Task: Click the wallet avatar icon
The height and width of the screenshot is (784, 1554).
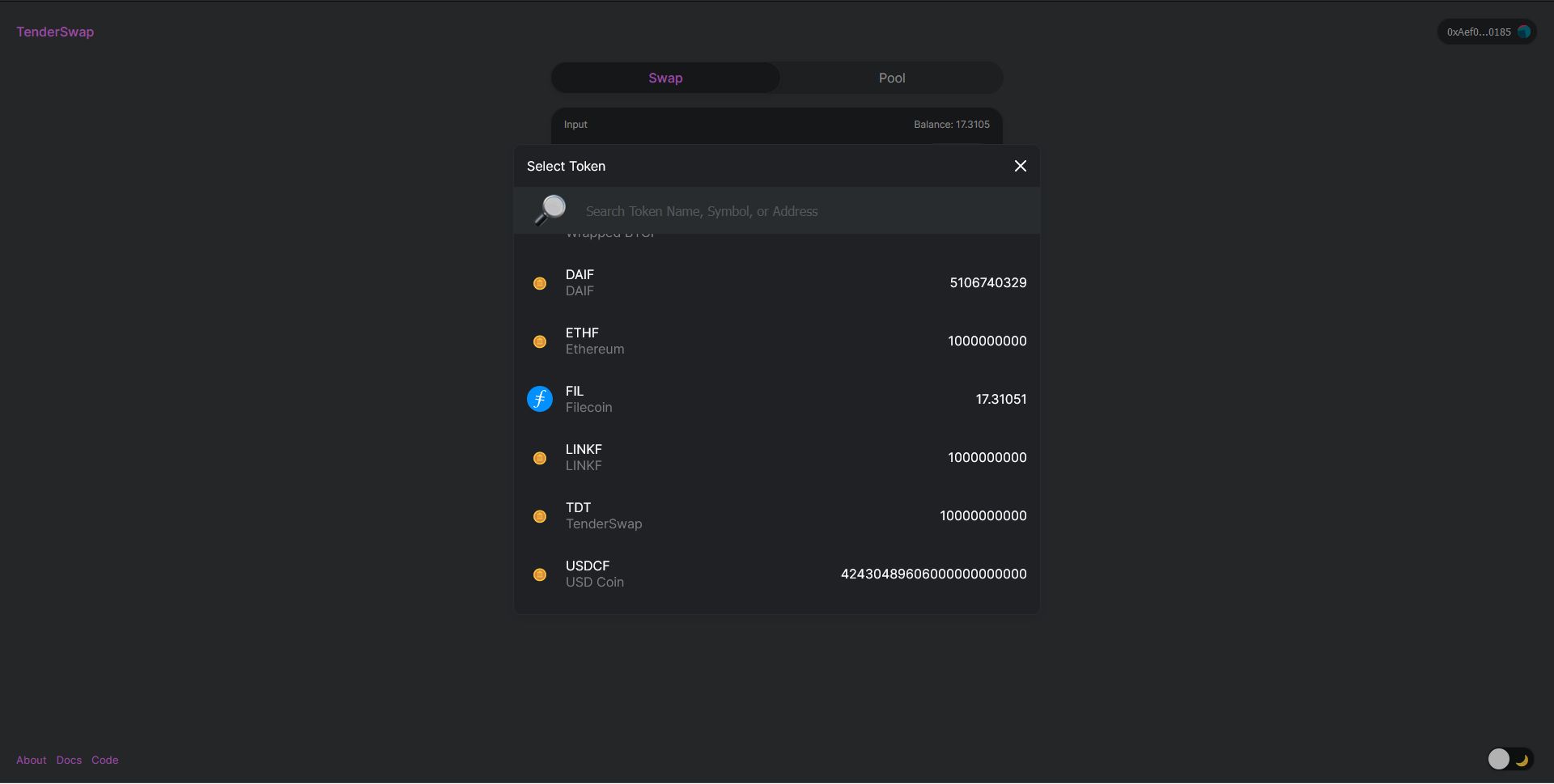Action: pyautogui.click(x=1524, y=32)
